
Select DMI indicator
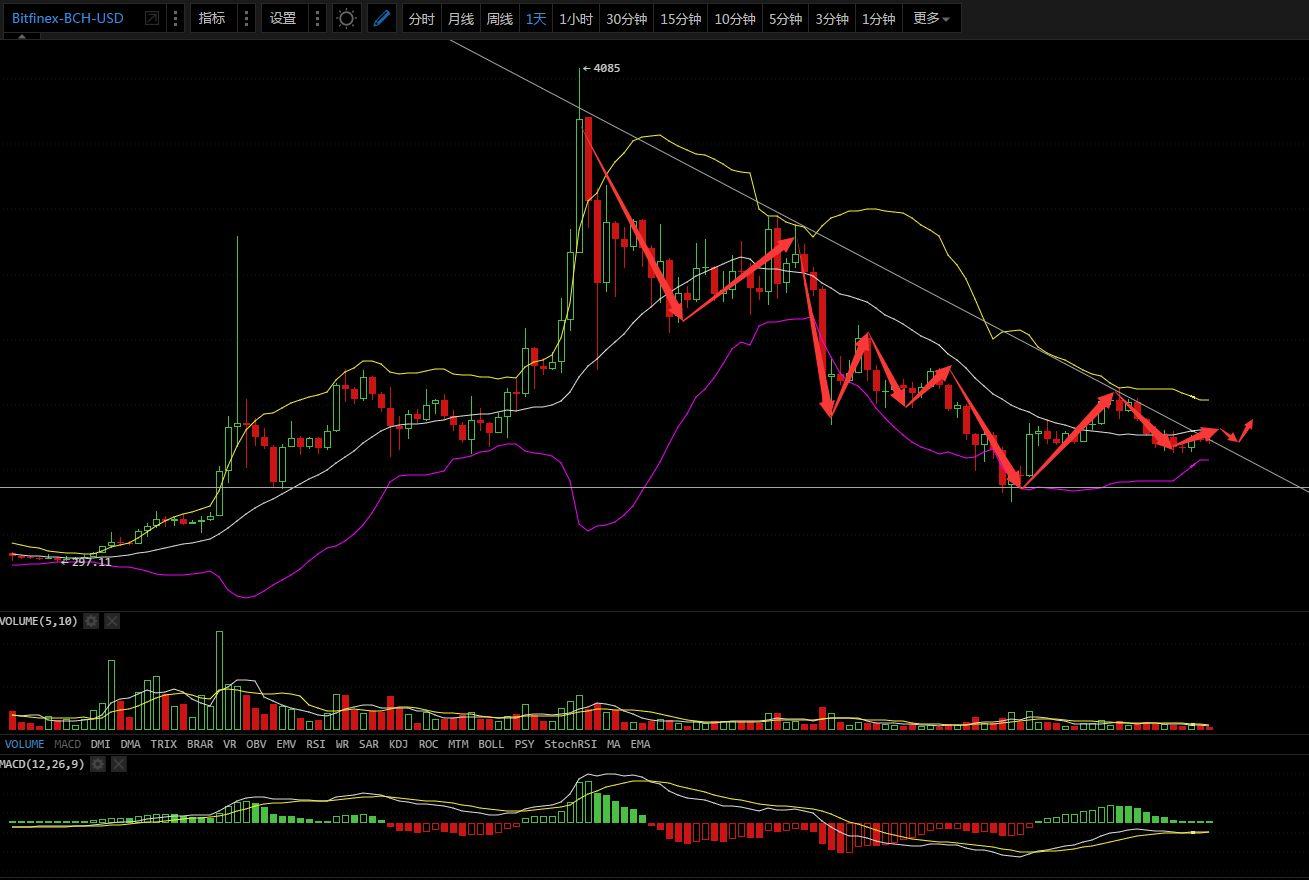[100, 744]
